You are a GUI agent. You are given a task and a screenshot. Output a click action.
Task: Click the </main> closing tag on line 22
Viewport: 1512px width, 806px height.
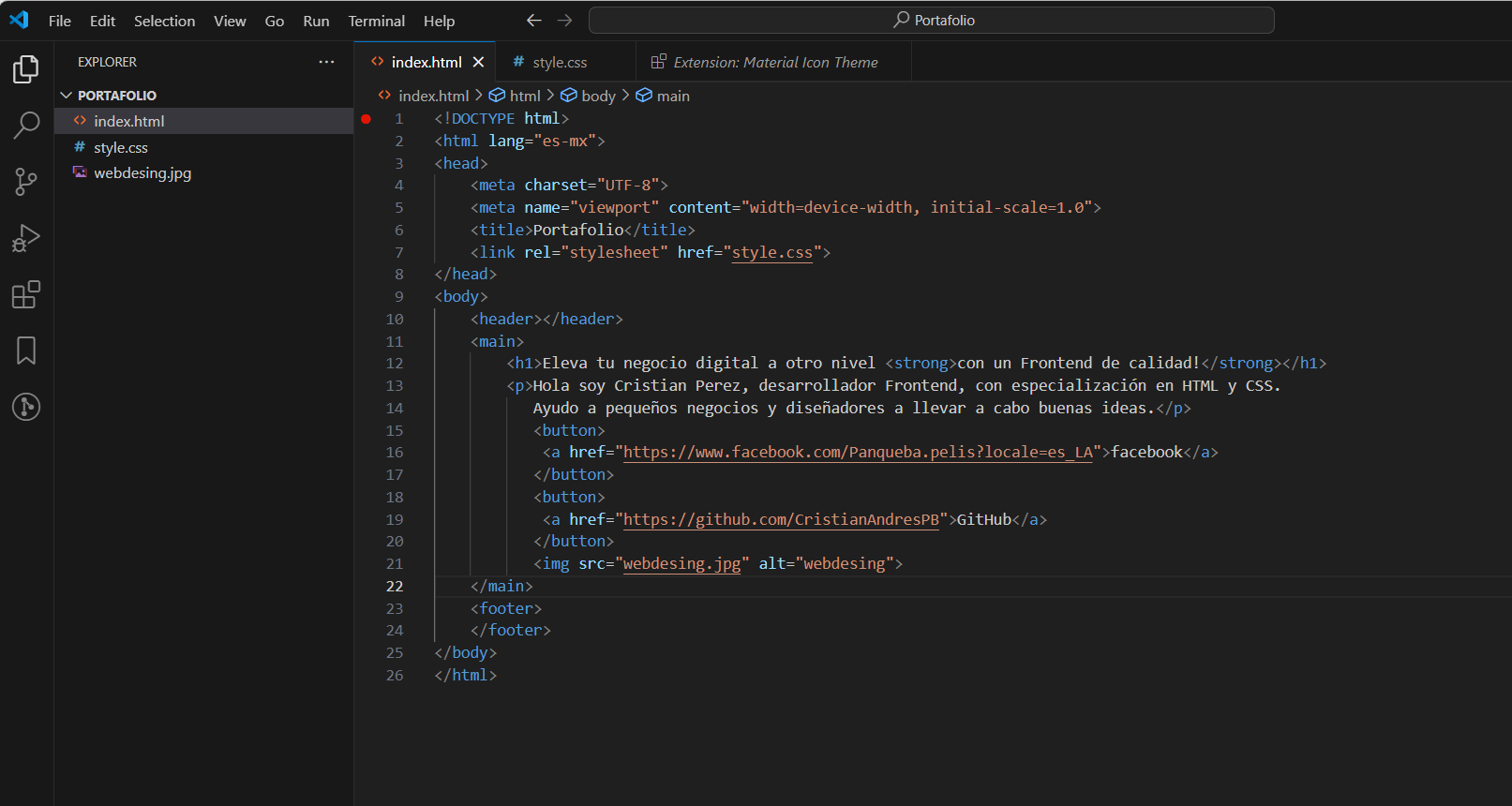[502, 586]
